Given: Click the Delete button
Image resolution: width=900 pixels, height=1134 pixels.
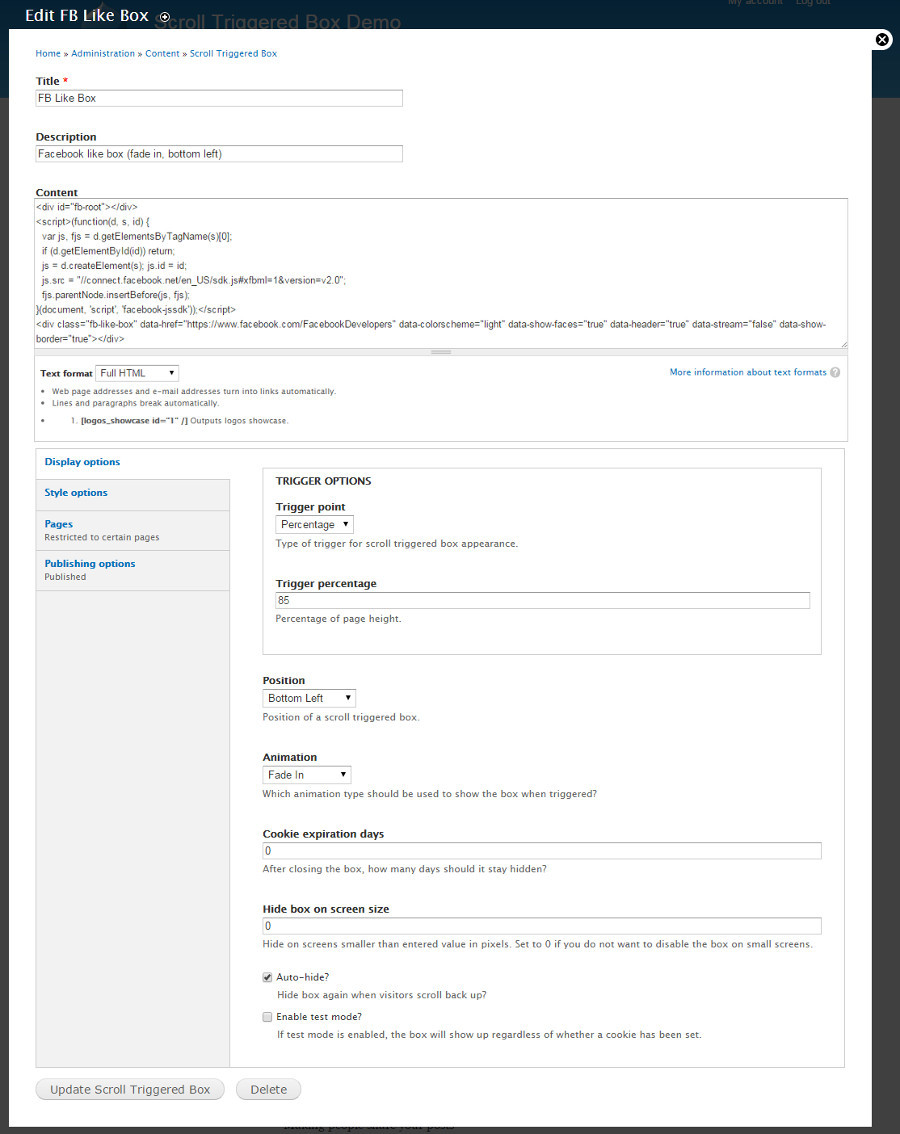Looking at the screenshot, I should [x=268, y=1090].
